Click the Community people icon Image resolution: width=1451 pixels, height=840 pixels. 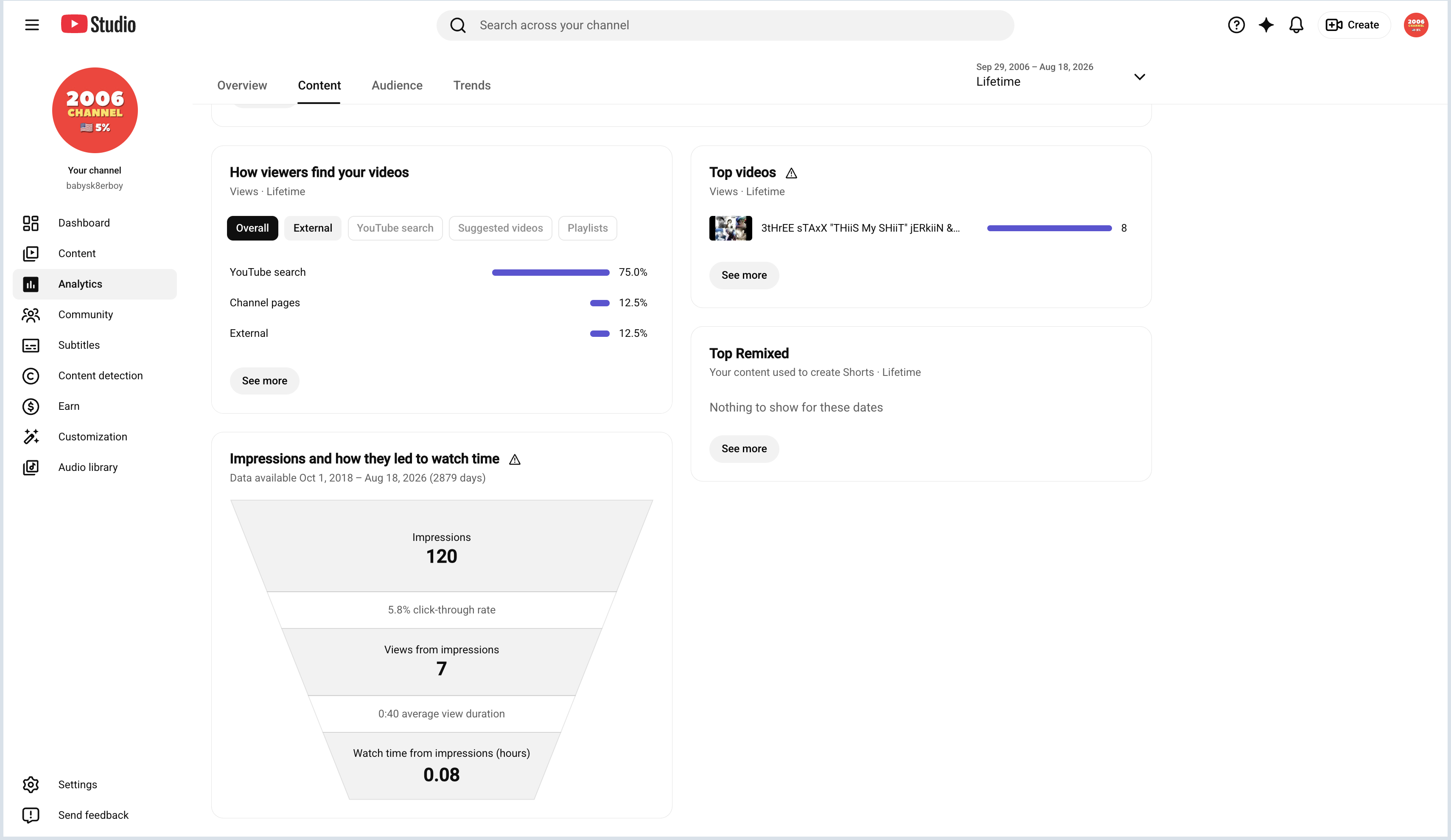(31, 314)
